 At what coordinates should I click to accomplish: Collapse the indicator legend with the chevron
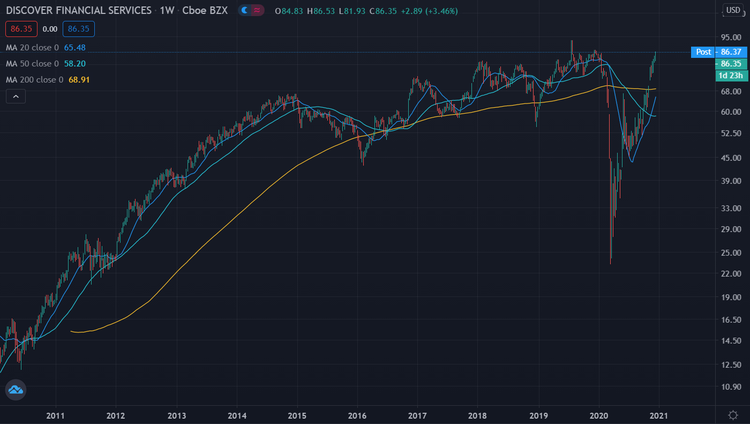16,97
